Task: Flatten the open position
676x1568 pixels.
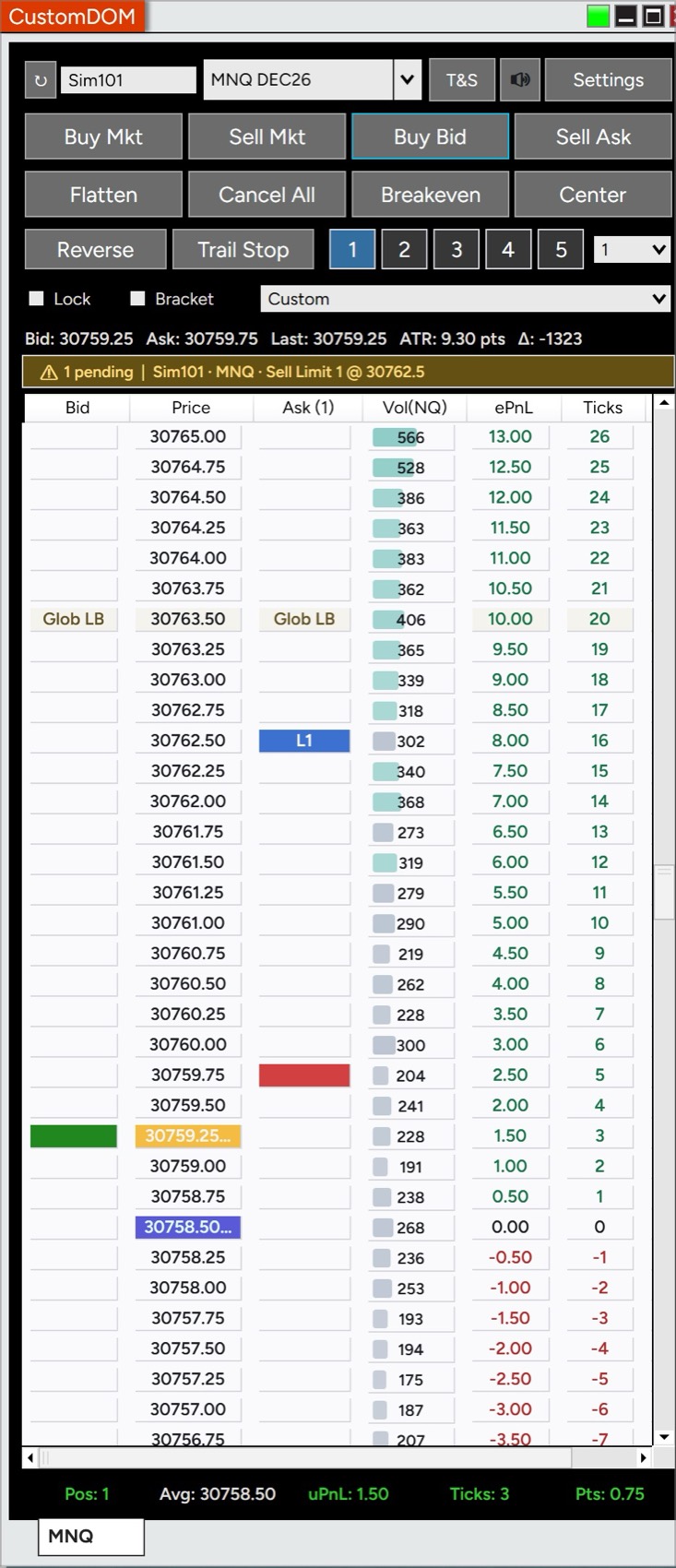Action: click(x=103, y=195)
